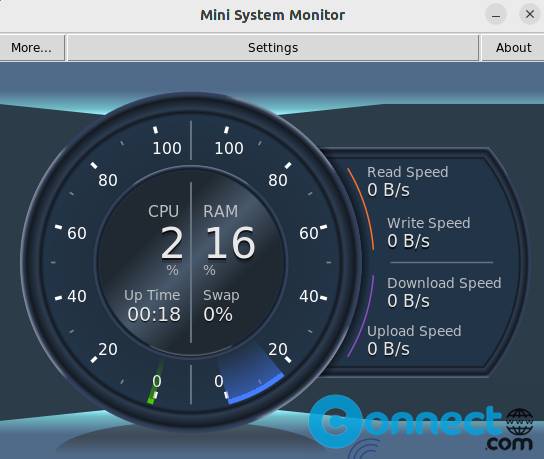This screenshot has height=459, width=544.
Task: Click the Mini System Monitor title bar
Action: pos(272,15)
